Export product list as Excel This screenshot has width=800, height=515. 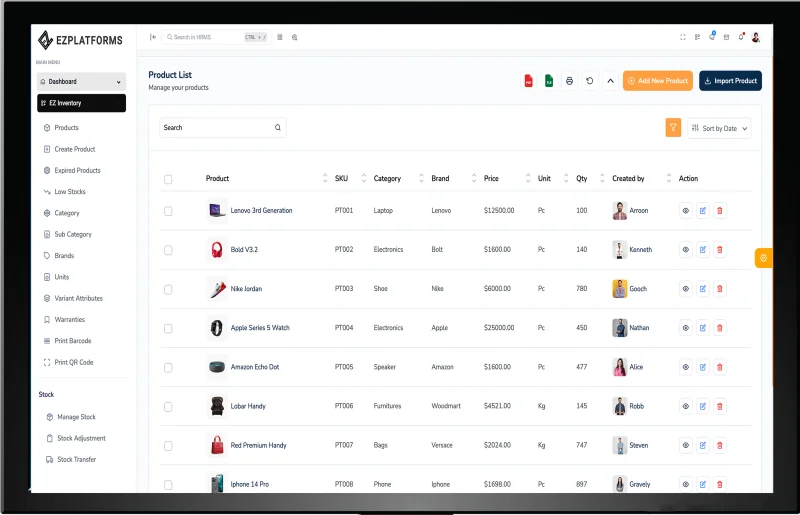[549, 81]
